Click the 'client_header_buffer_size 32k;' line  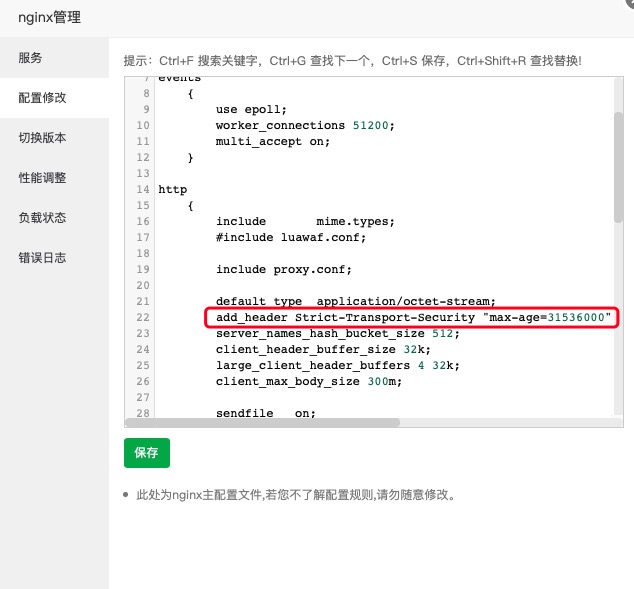(323, 350)
